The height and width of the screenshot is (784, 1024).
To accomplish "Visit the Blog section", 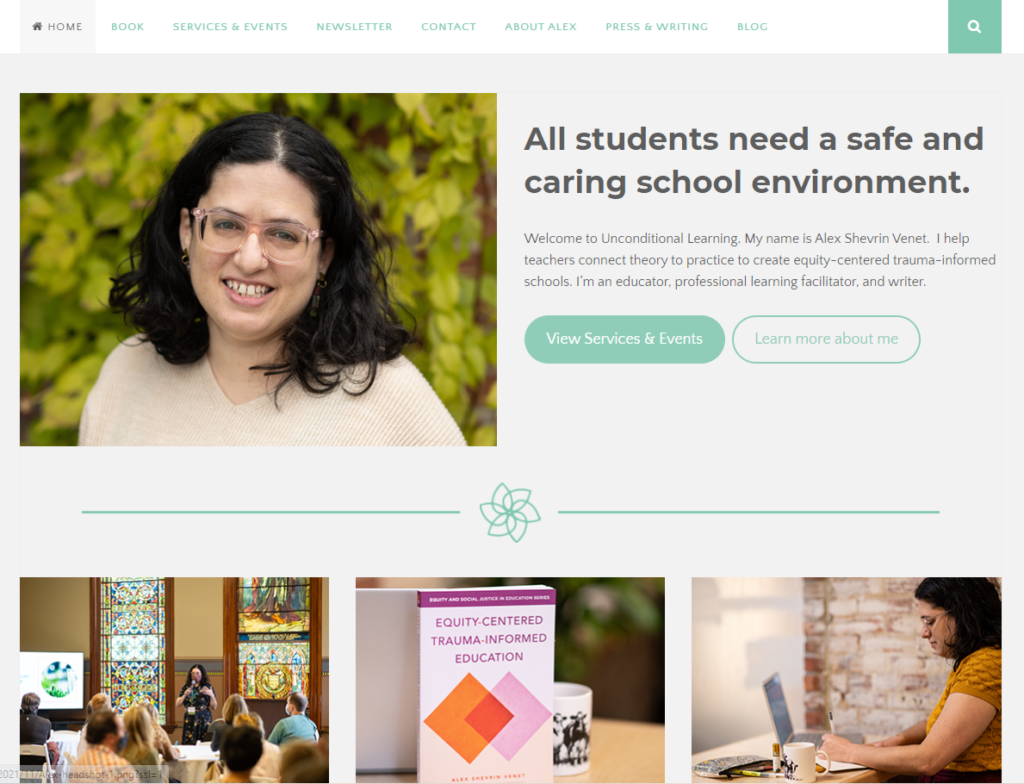I will pos(752,27).
